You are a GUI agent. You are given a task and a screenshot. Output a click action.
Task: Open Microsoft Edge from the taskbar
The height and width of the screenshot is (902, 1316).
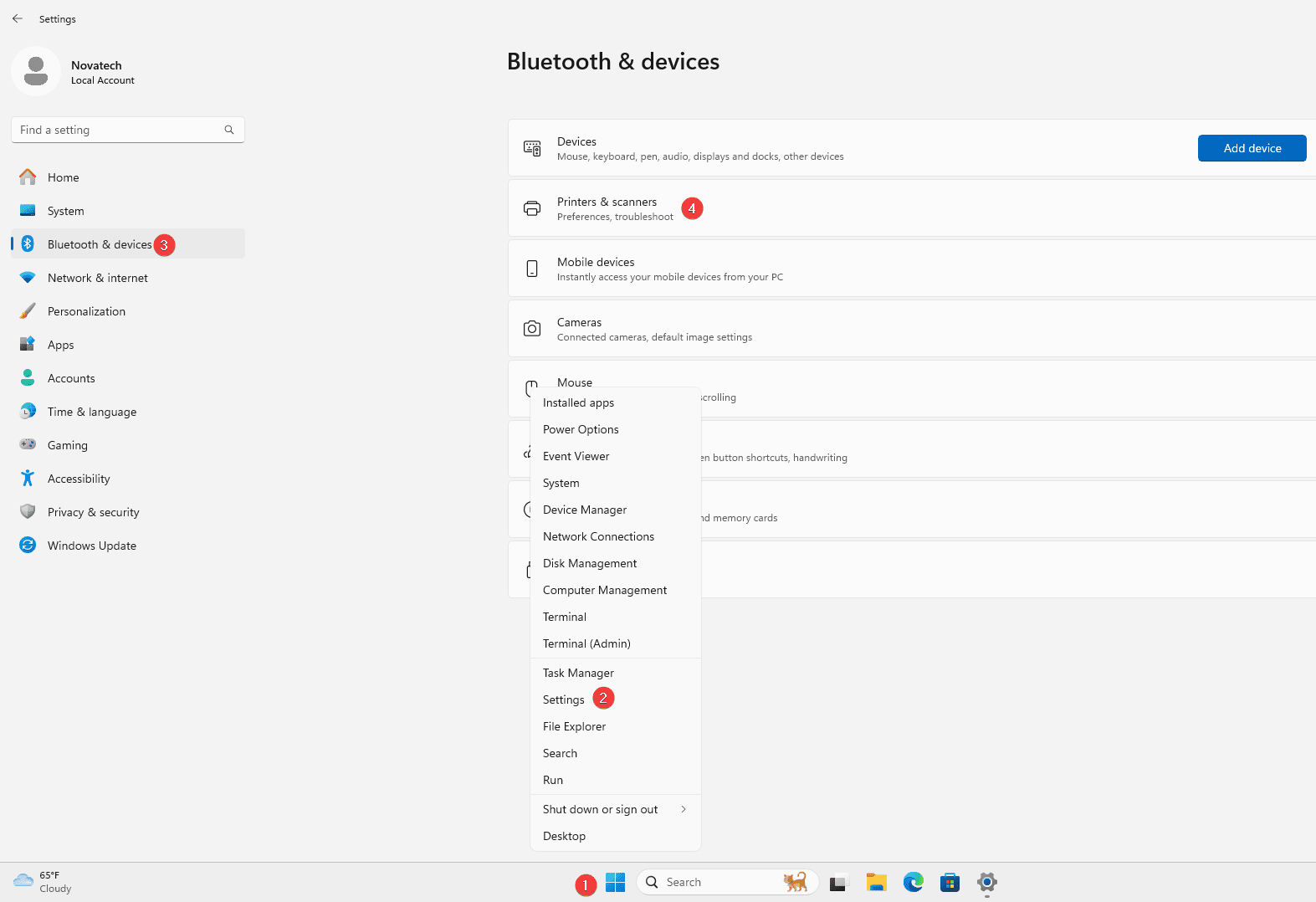pos(913,882)
